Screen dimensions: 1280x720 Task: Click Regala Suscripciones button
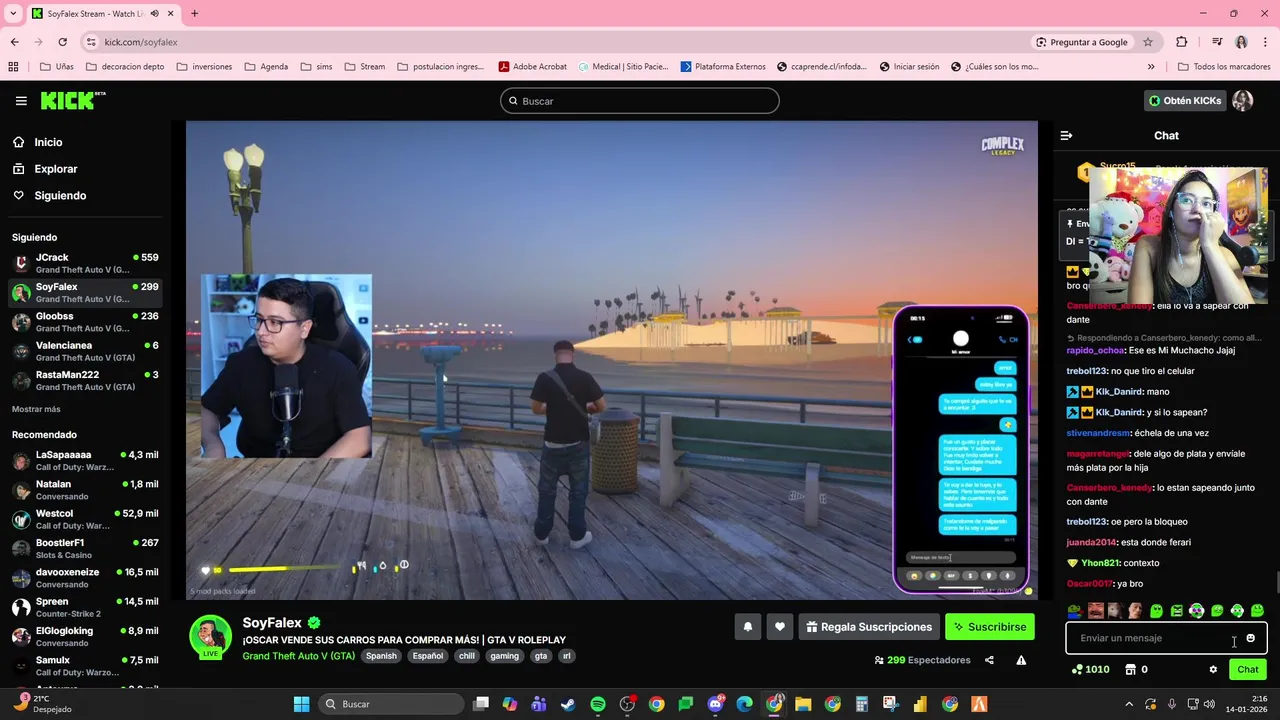pyautogui.click(x=869, y=627)
